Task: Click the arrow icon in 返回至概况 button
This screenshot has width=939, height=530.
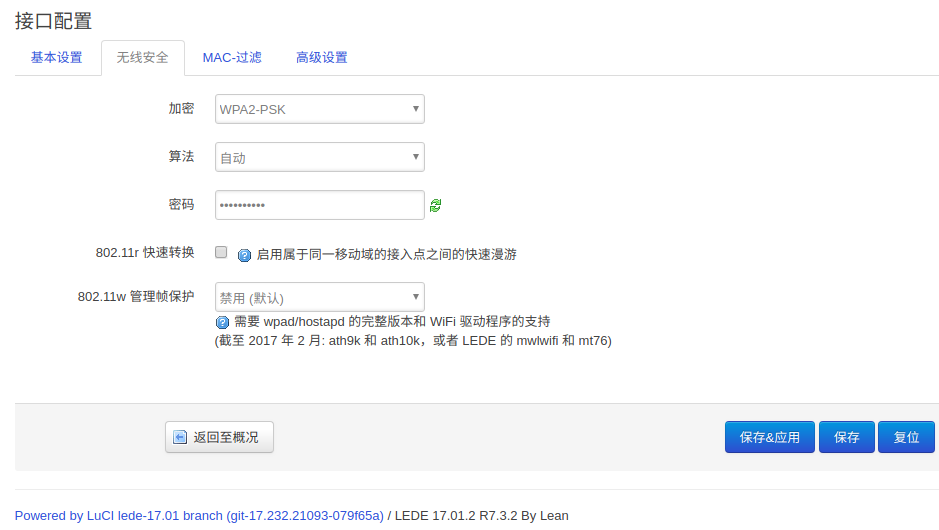Action: 180,437
